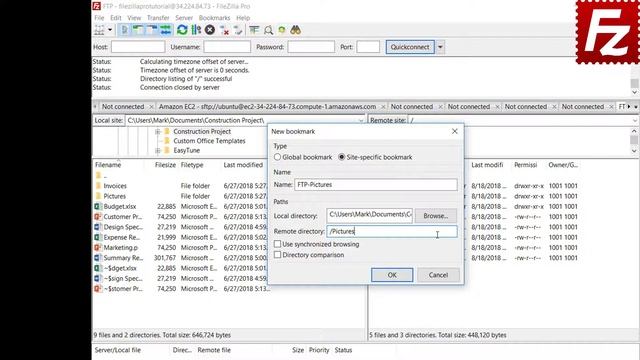Click OK in New bookmark dialog
The width and height of the screenshot is (640, 360).
[x=392, y=275]
